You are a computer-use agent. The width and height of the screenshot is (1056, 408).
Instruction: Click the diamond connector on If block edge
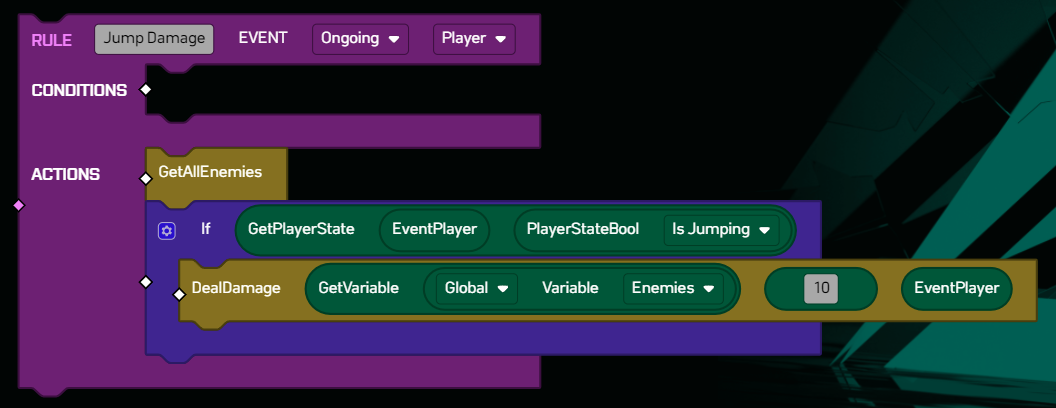(x=145, y=281)
